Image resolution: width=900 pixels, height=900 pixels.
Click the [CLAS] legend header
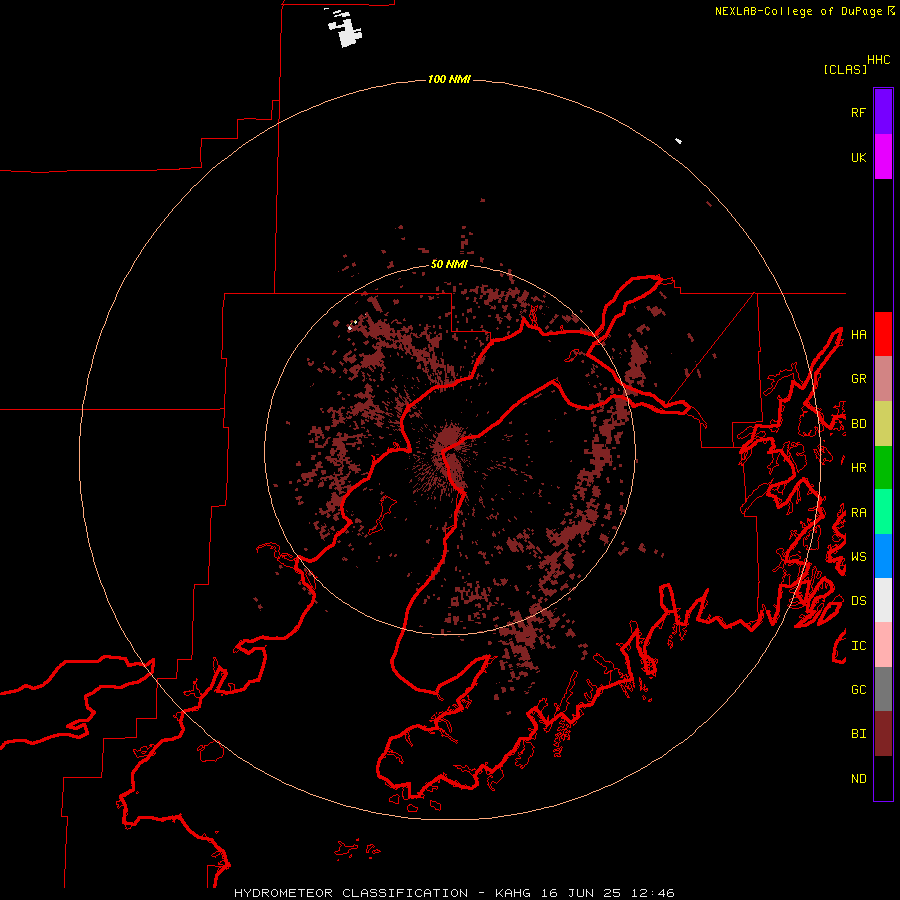[845, 69]
